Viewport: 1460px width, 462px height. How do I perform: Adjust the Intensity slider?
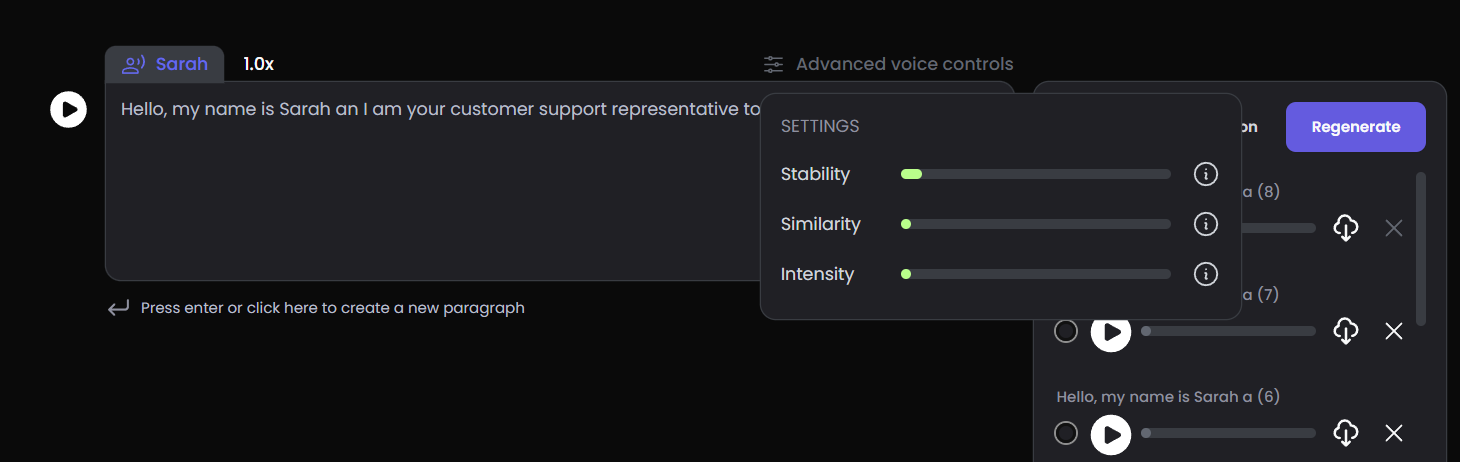[1035, 274]
